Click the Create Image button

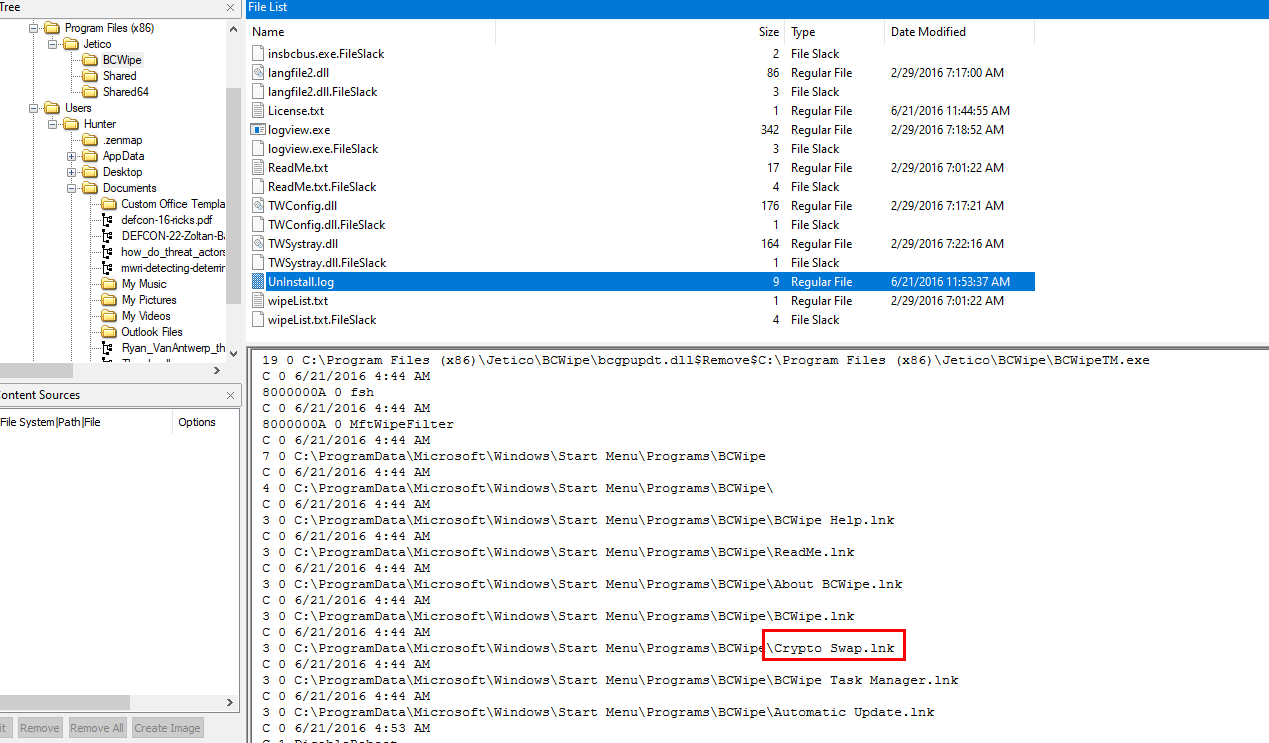pyautogui.click(x=167, y=728)
